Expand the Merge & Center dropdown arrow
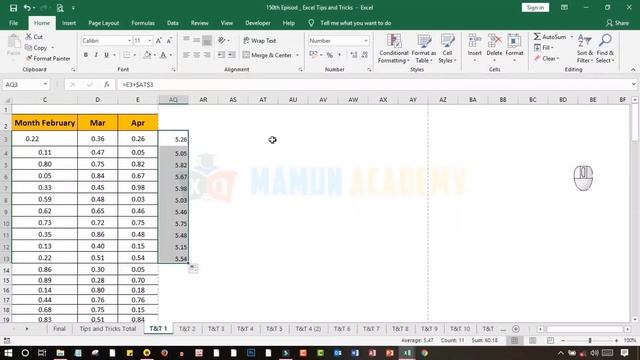The height and width of the screenshot is (360, 640). click(x=298, y=55)
